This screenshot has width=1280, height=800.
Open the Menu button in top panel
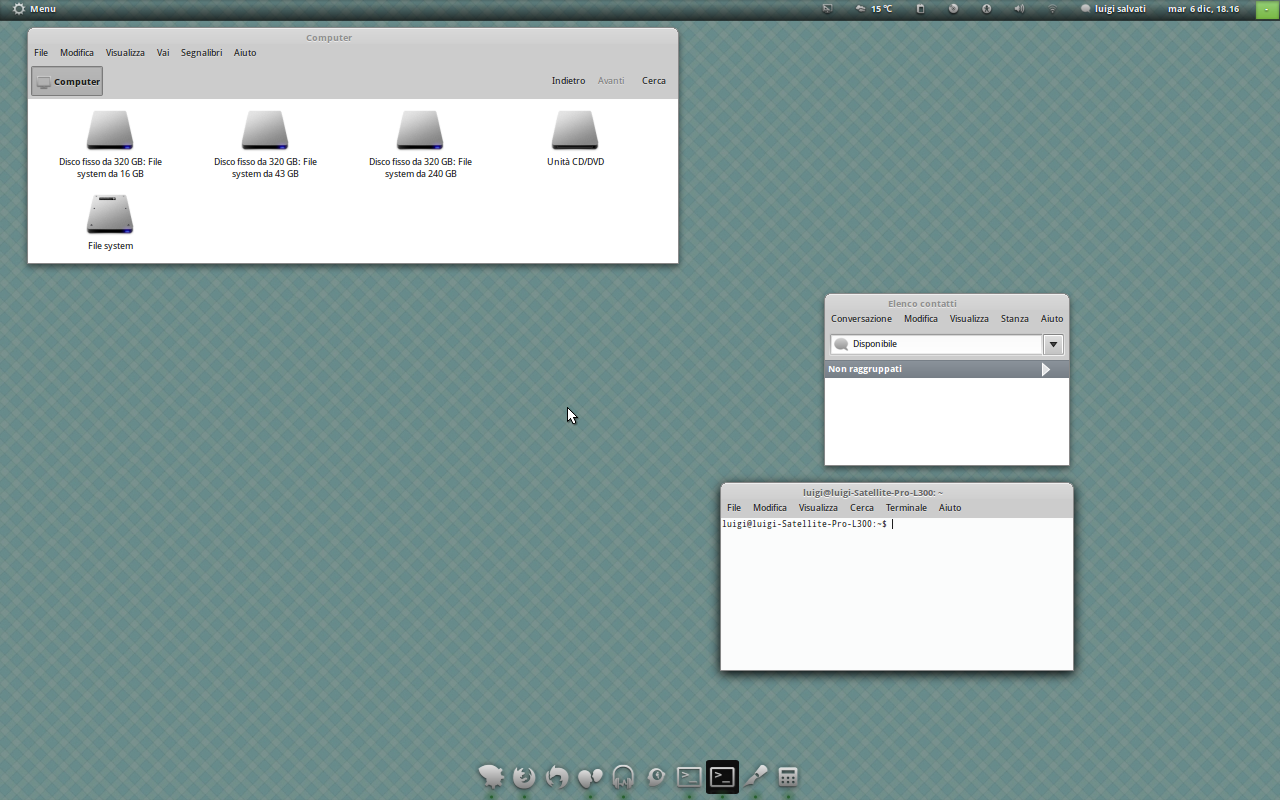(34, 9)
